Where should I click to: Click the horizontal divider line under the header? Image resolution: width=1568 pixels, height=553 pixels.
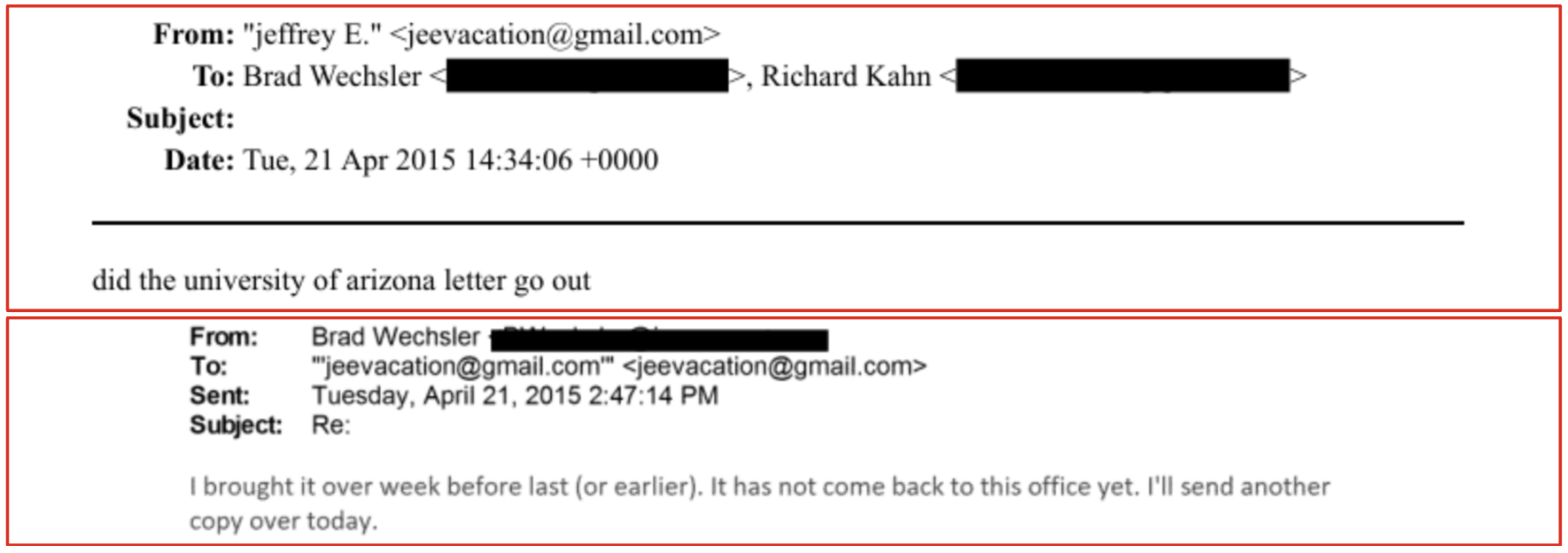point(777,223)
